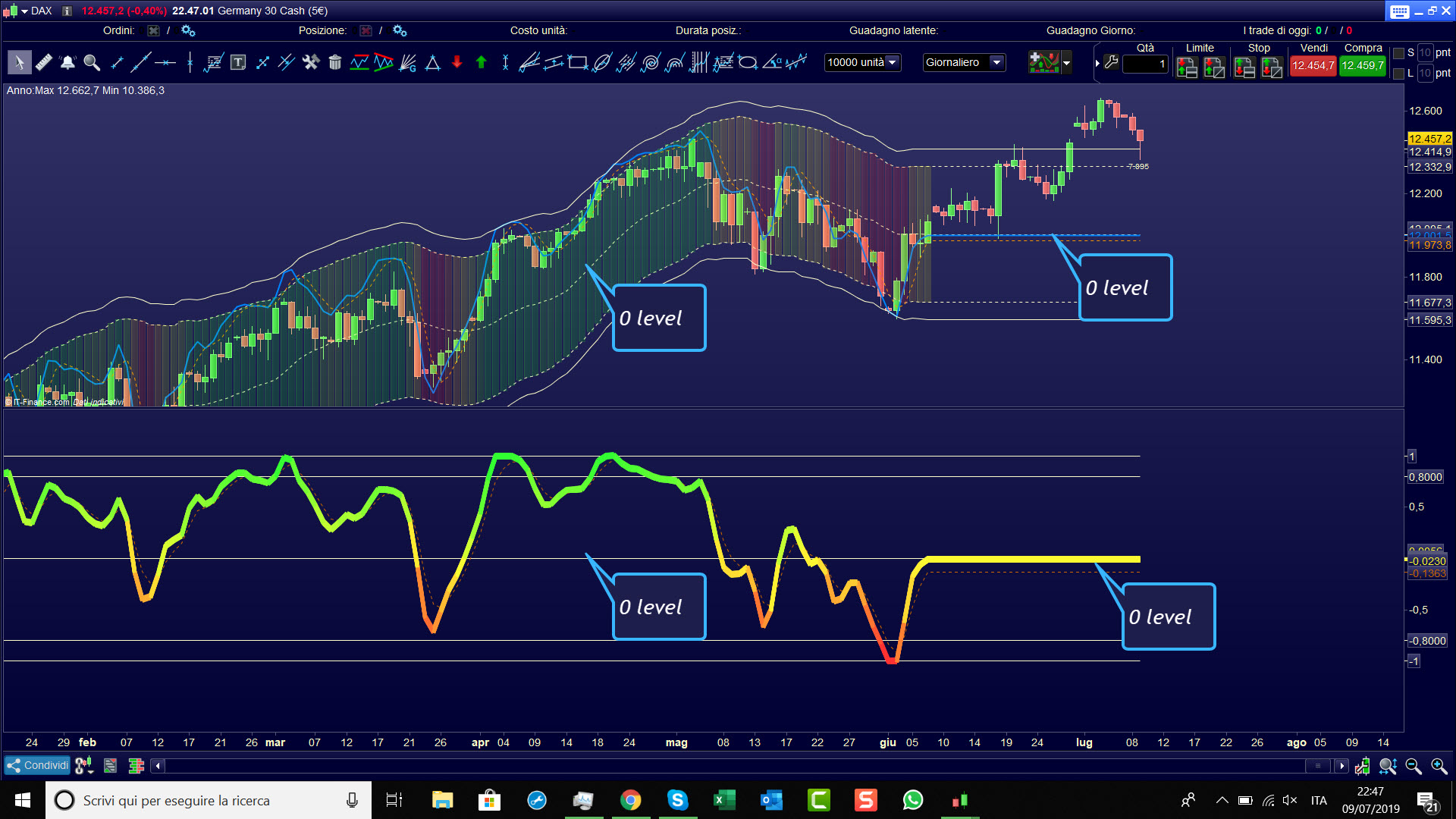Image resolution: width=1456 pixels, height=819 pixels.
Task: Open the wrench order settings icon
Action: pyautogui.click(x=1112, y=62)
